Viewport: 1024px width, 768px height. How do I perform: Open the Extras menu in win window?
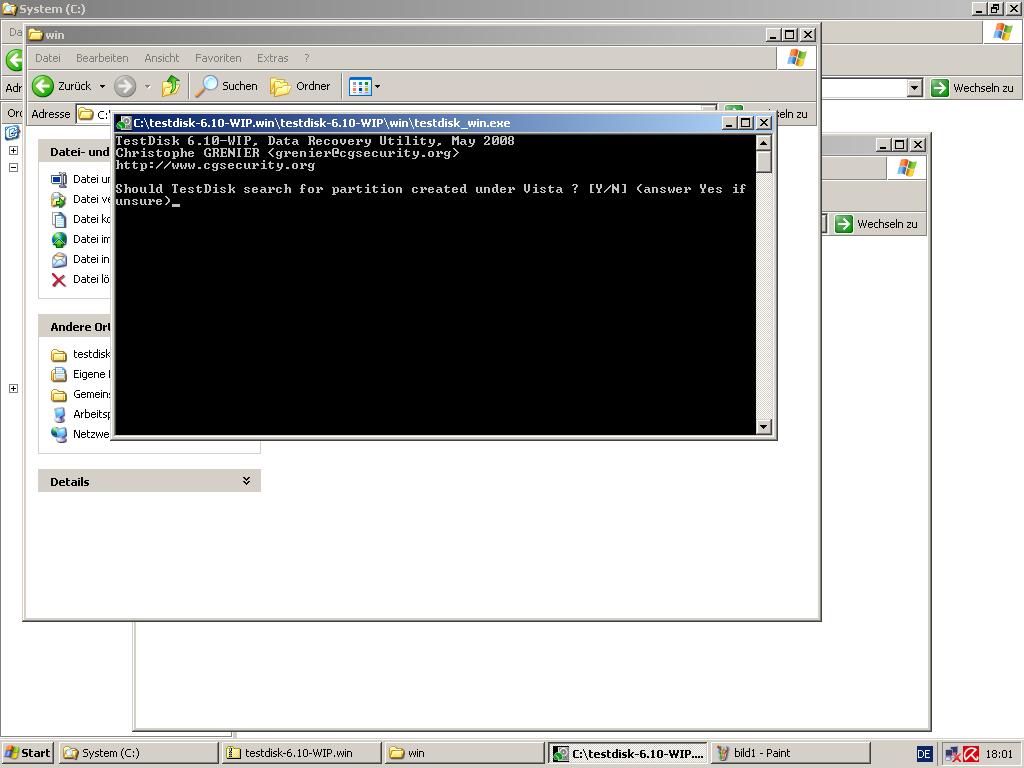(272, 58)
